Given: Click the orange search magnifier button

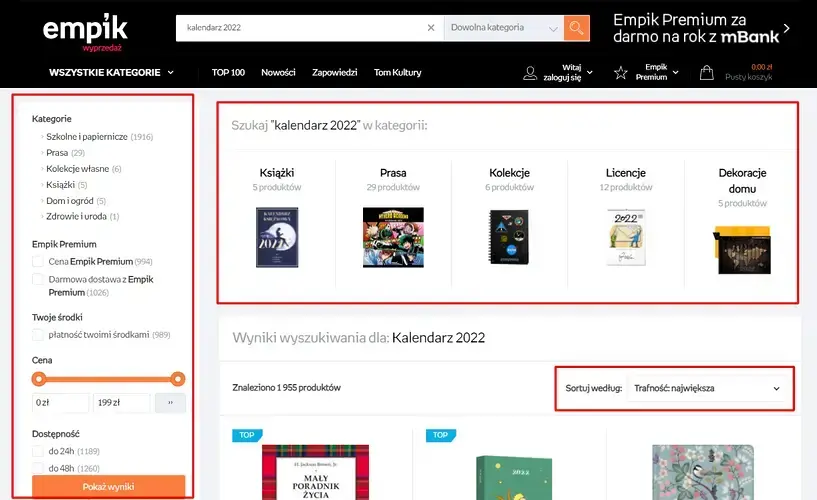Looking at the screenshot, I should click(576, 28).
